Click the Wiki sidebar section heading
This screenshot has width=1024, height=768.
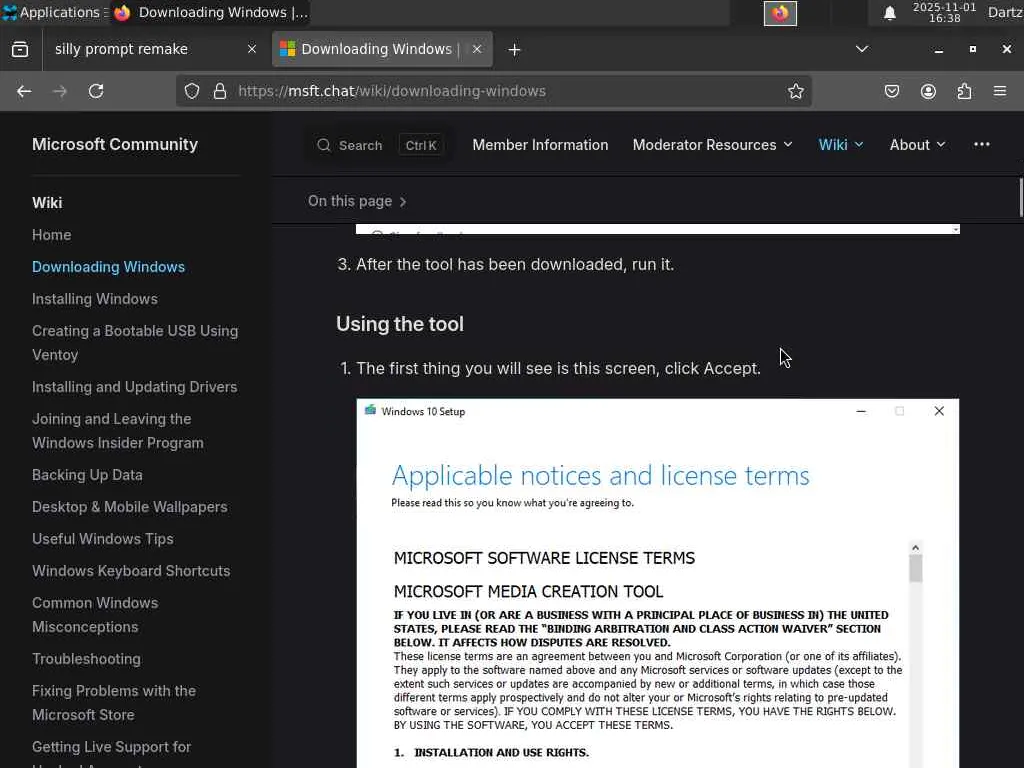(47, 203)
